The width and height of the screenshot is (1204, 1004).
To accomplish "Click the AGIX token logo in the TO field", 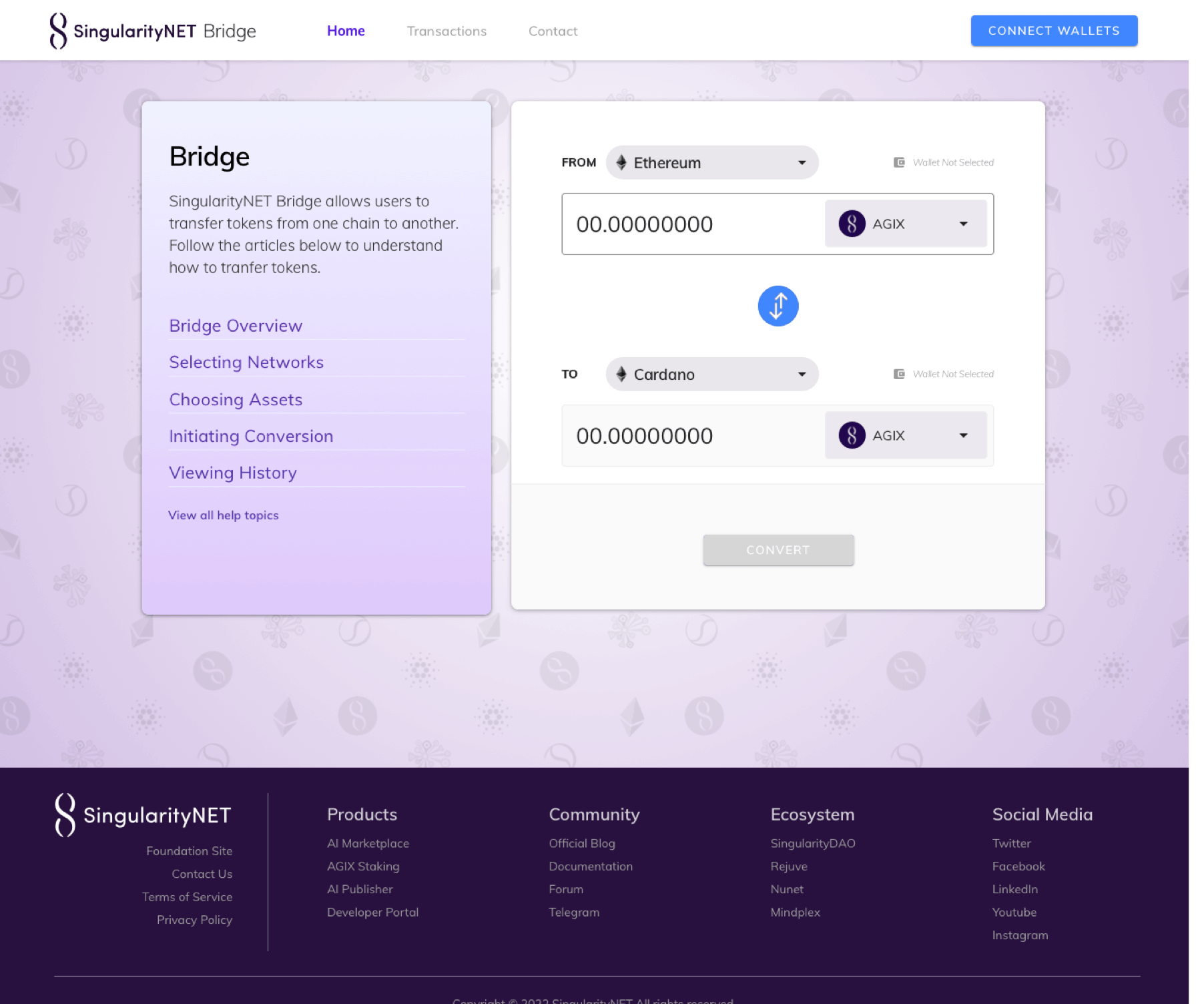I will [x=852, y=435].
